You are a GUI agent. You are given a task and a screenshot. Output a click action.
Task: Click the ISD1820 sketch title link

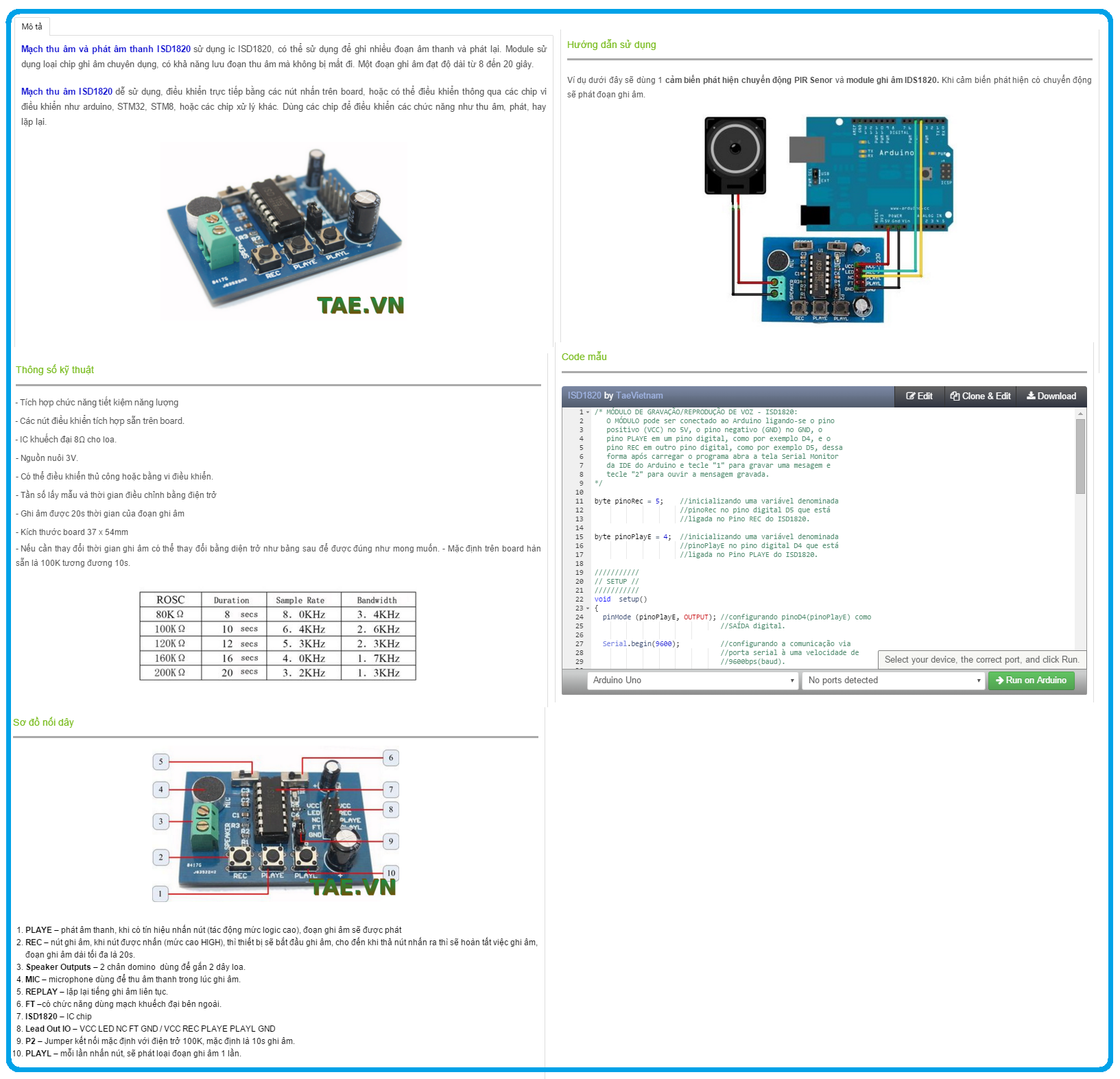(x=584, y=396)
